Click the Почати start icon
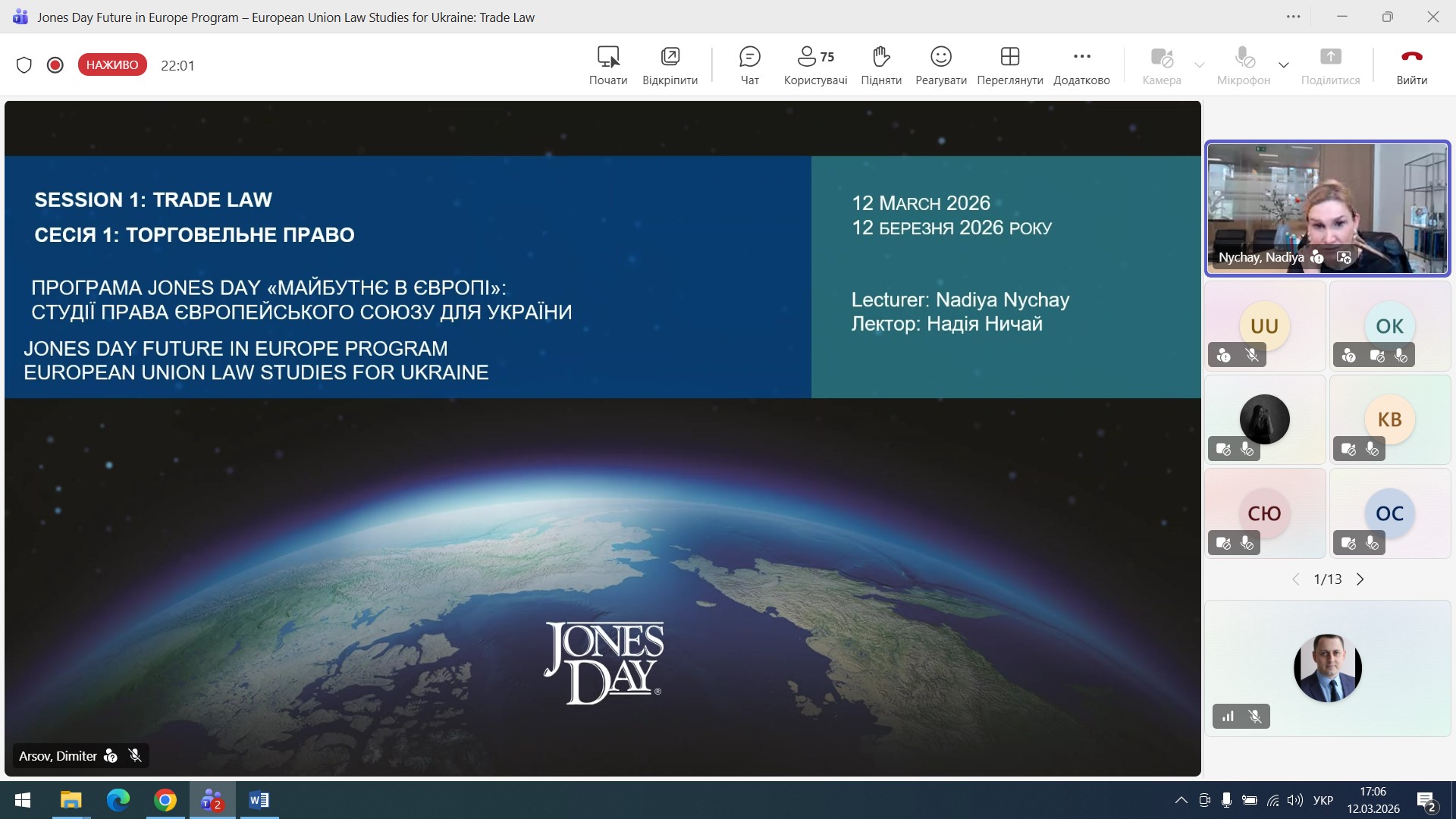Image resolution: width=1456 pixels, height=819 pixels. pyautogui.click(x=608, y=64)
